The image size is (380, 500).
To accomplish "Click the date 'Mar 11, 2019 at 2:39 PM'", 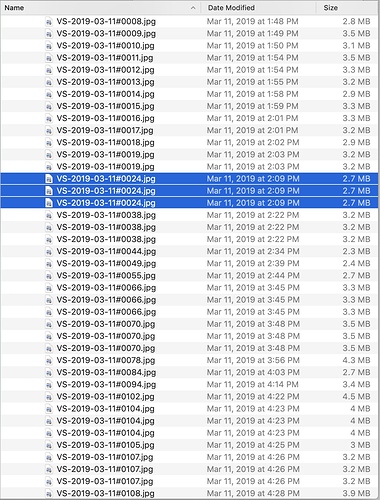I will pyautogui.click(x=253, y=263).
